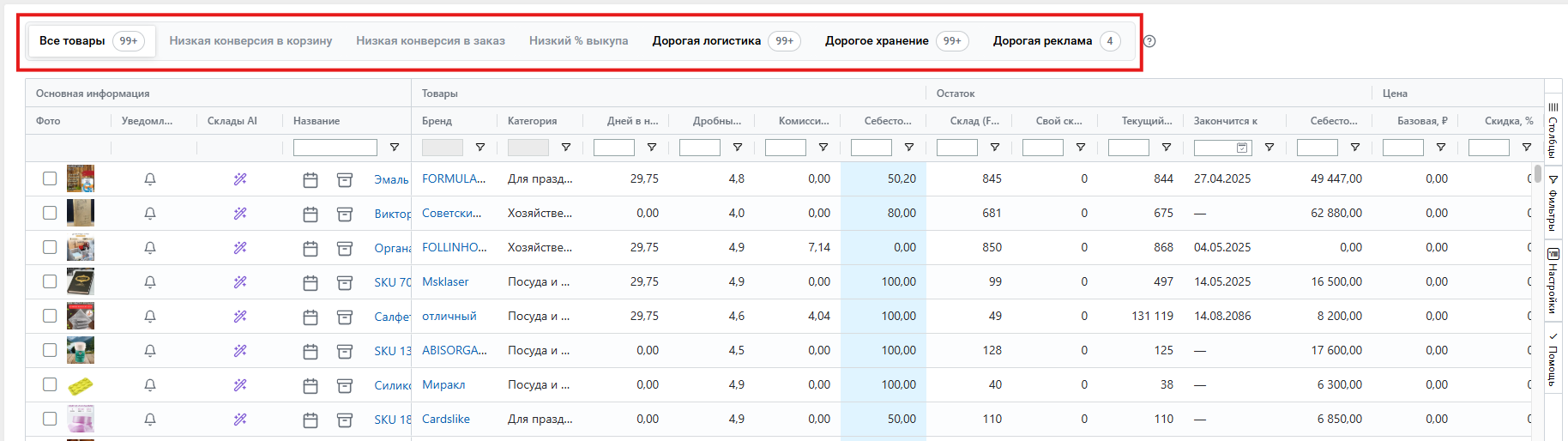Tick the checkbox for the FORMULA row
Image resolution: width=1568 pixels, height=441 pixels.
50,178
